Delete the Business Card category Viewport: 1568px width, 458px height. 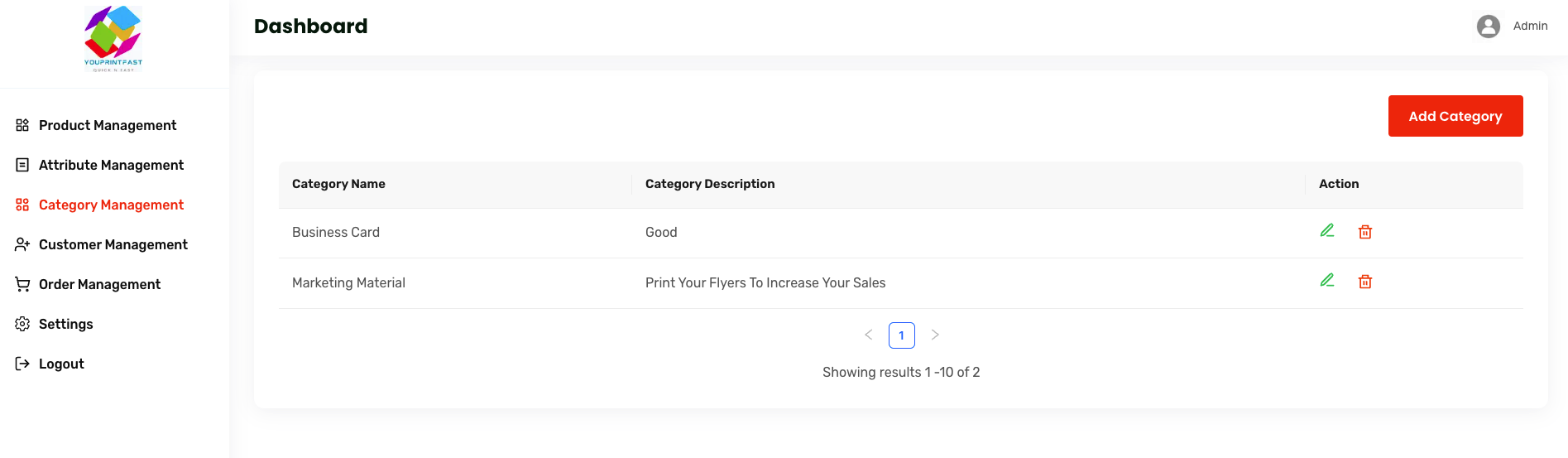(1364, 232)
